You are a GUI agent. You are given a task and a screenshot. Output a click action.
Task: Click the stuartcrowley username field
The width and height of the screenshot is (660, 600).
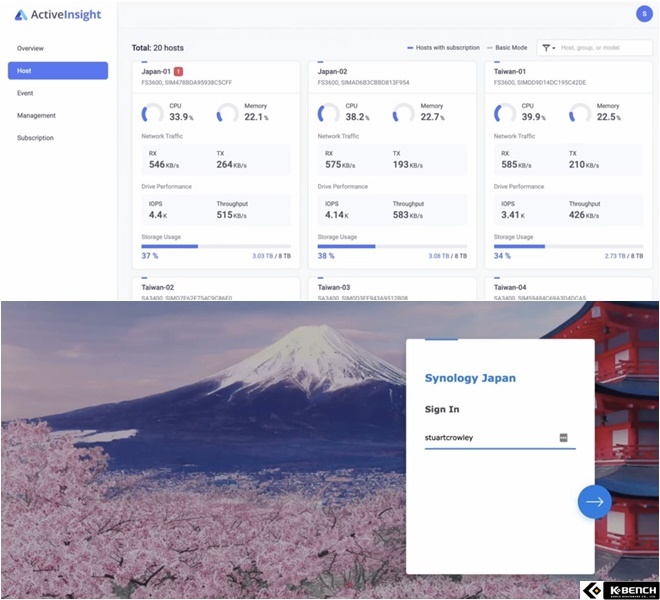coord(500,438)
